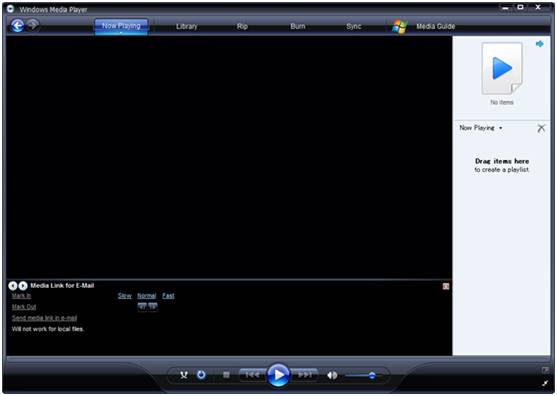Show previous enhancement panel
This screenshot has height=396, width=557.
pyautogui.click(x=12, y=286)
